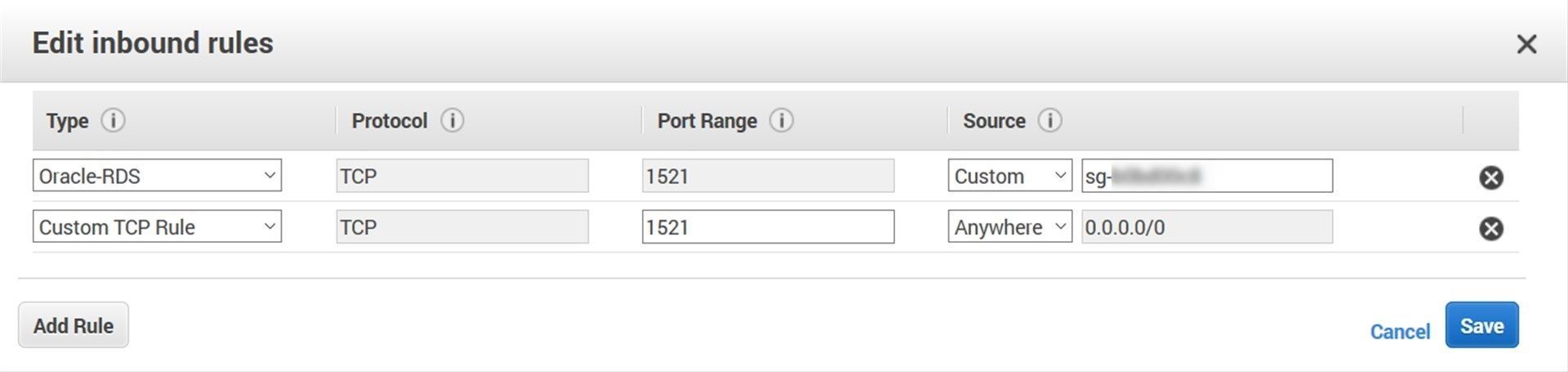Delete the Custom TCP Rule row

click(1491, 228)
